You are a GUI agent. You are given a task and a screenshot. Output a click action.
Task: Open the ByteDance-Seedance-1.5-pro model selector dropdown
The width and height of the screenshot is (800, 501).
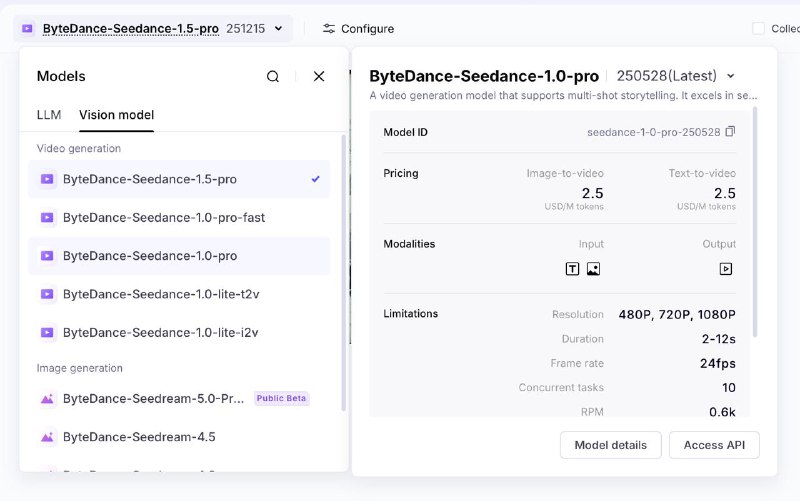(x=153, y=29)
